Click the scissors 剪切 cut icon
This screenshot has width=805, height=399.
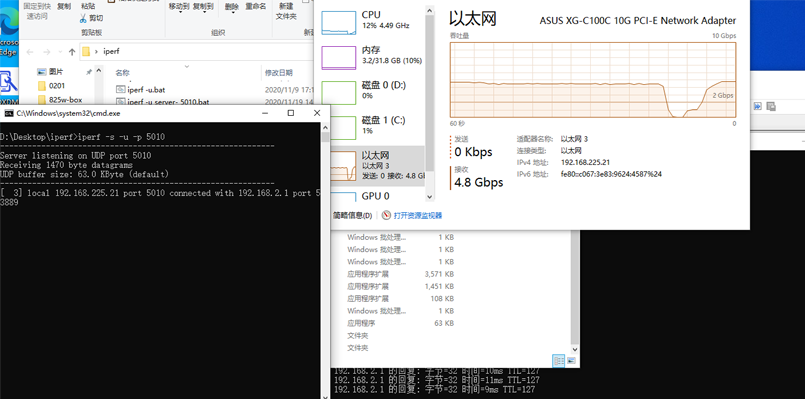[83, 18]
